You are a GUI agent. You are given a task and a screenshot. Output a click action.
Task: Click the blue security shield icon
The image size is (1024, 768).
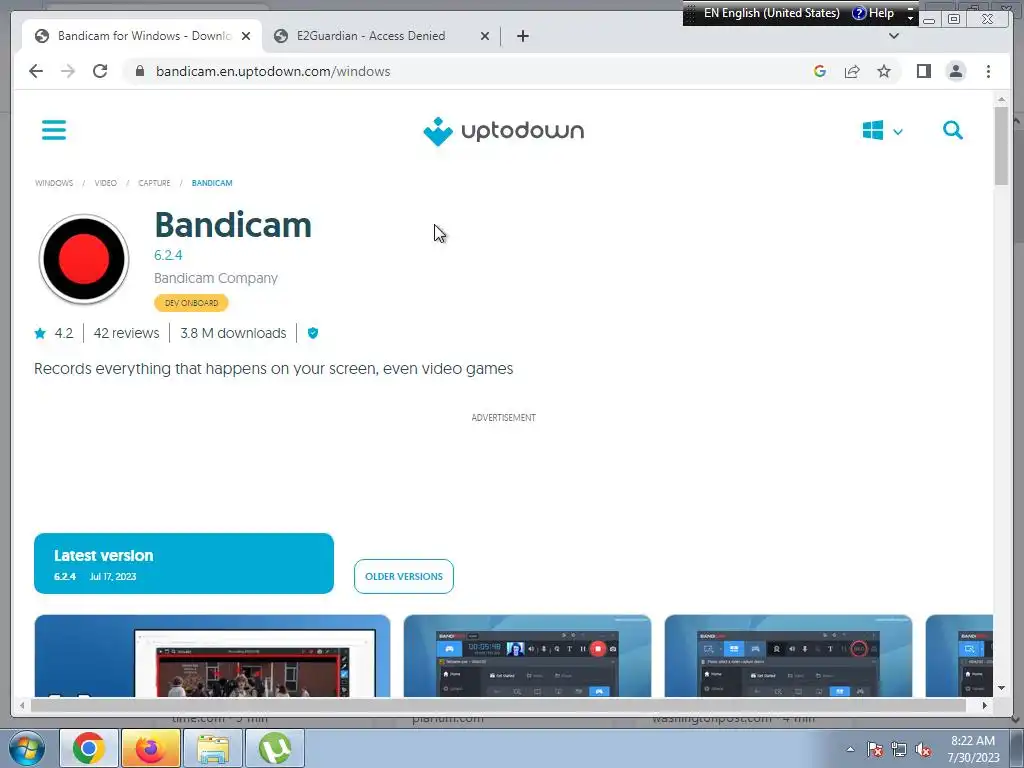click(x=313, y=333)
